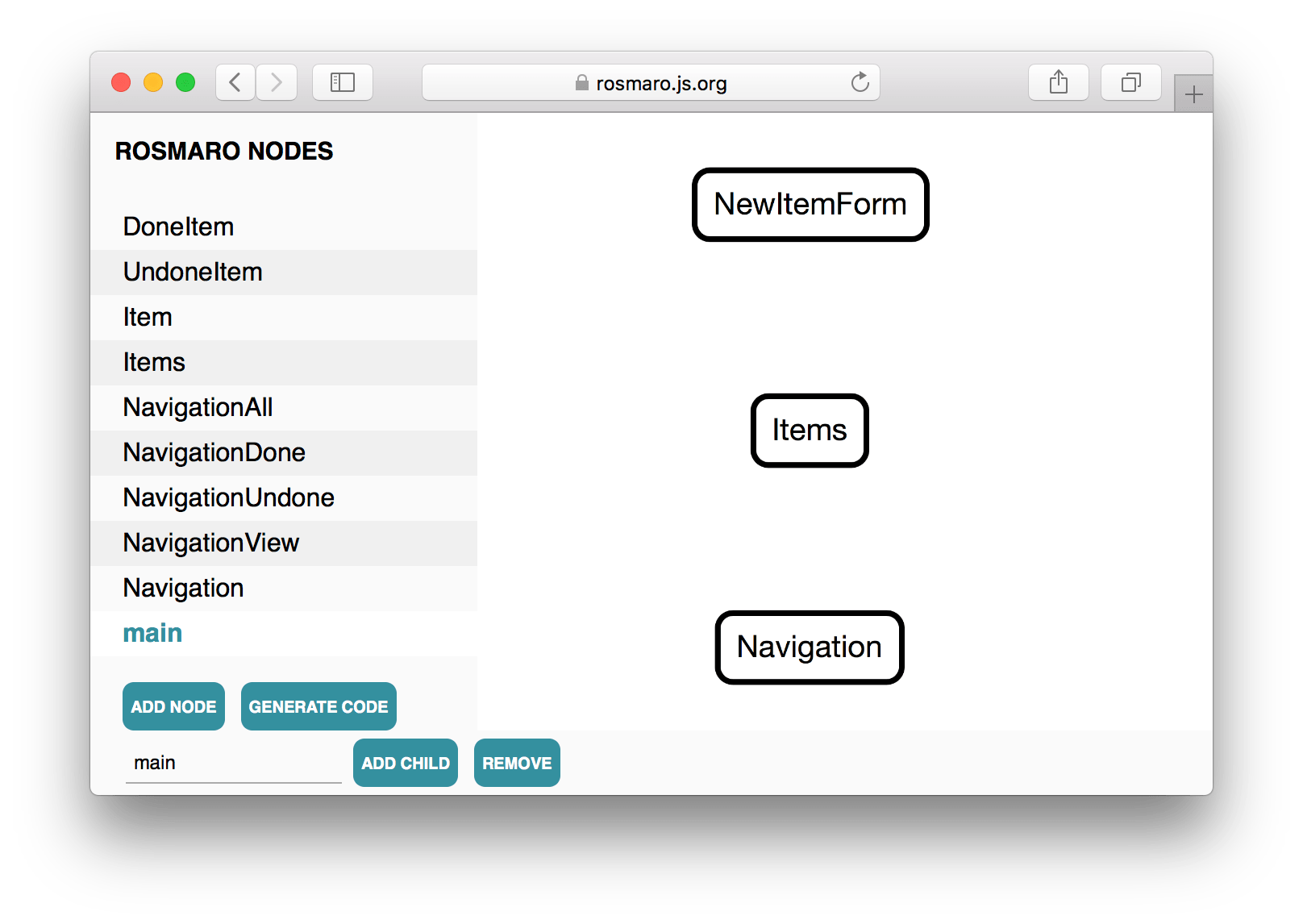
Task: Select the Navigation node in the sidebar list
Action: [284, 588]
